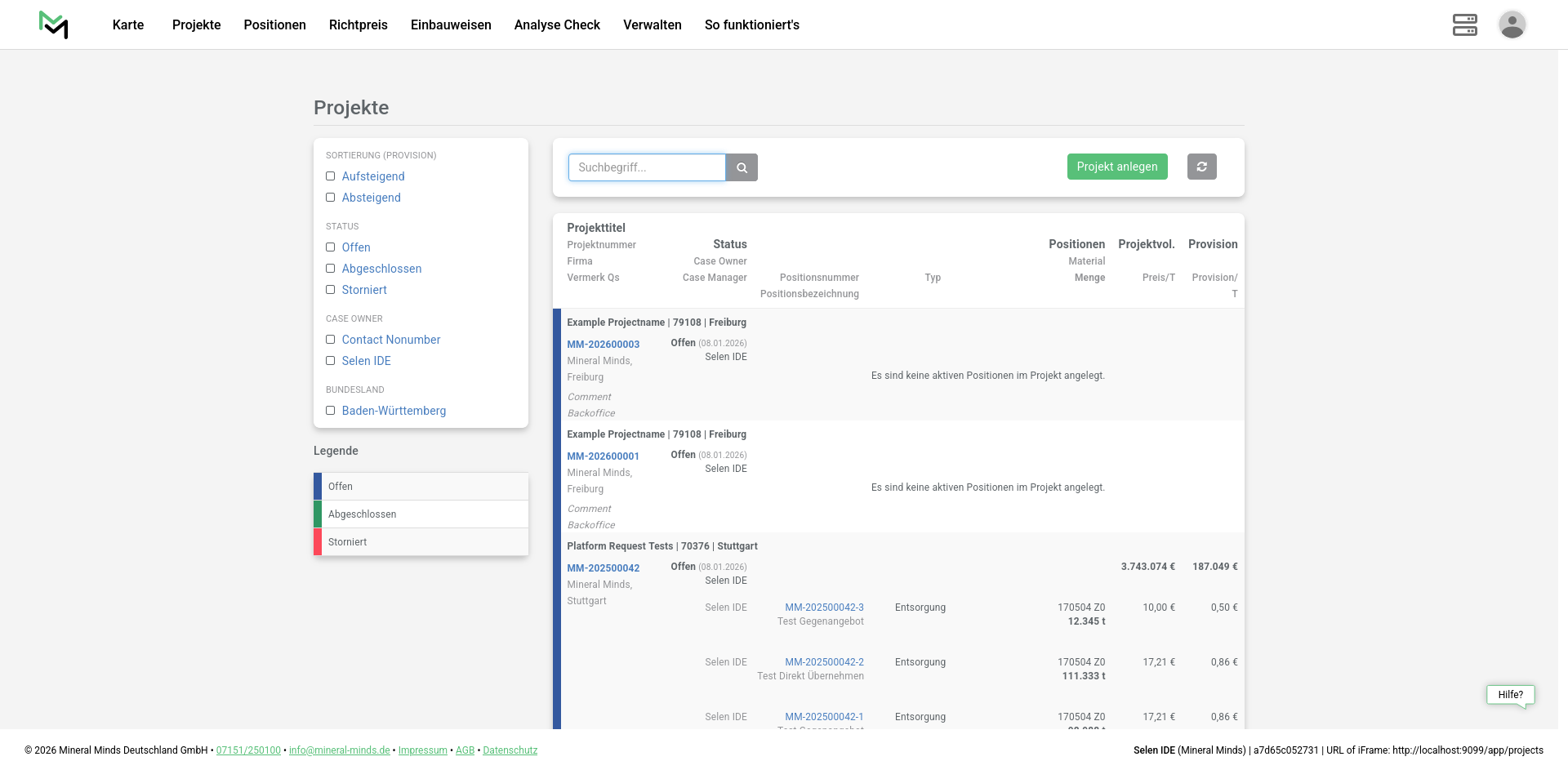Open the Verwalten menu

[652, 24]
